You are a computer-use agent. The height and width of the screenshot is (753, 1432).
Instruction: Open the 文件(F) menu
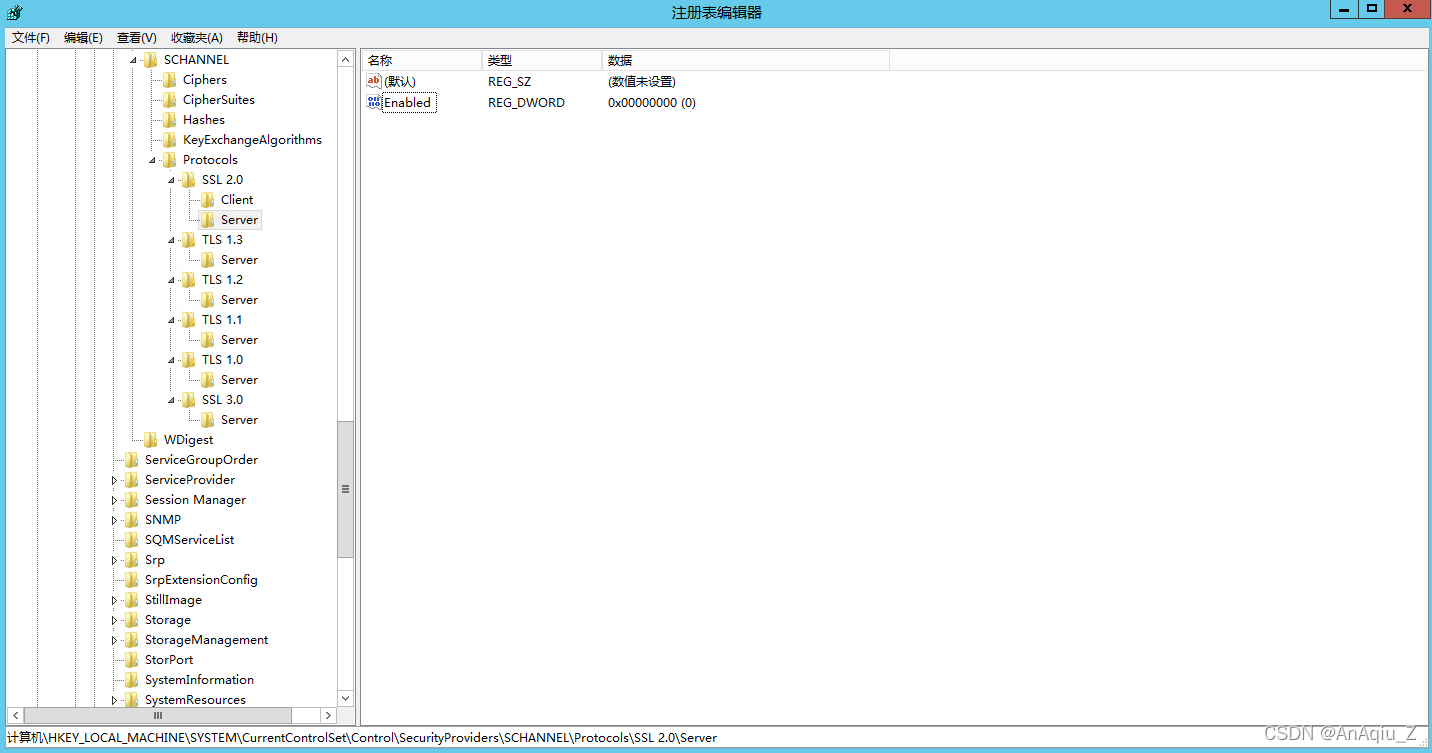click(x=31, y=37)
